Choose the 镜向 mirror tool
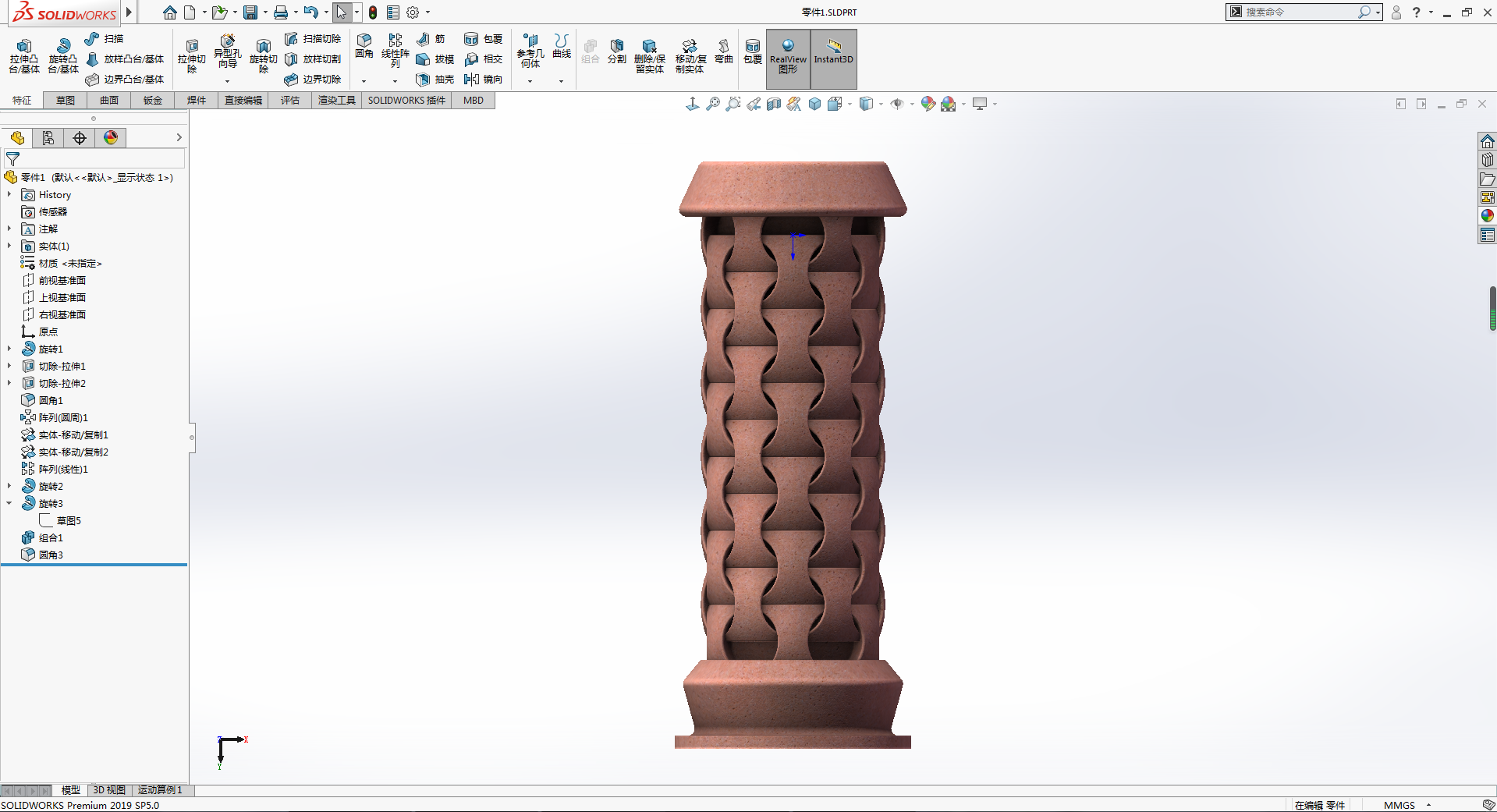This screenshot has width=1497, height=812. (484, 79)
